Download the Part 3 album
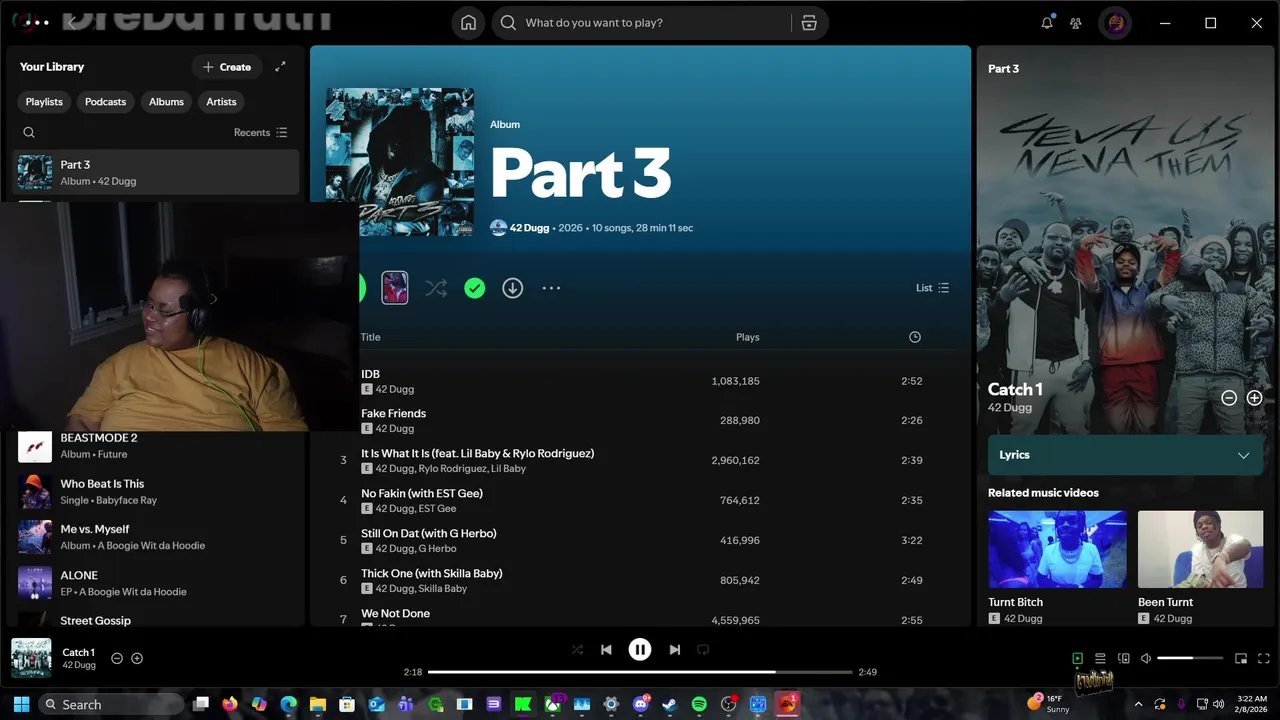The width and height of the screenshot is (1280, 720). pyautogui.click(x=512, y=288)
